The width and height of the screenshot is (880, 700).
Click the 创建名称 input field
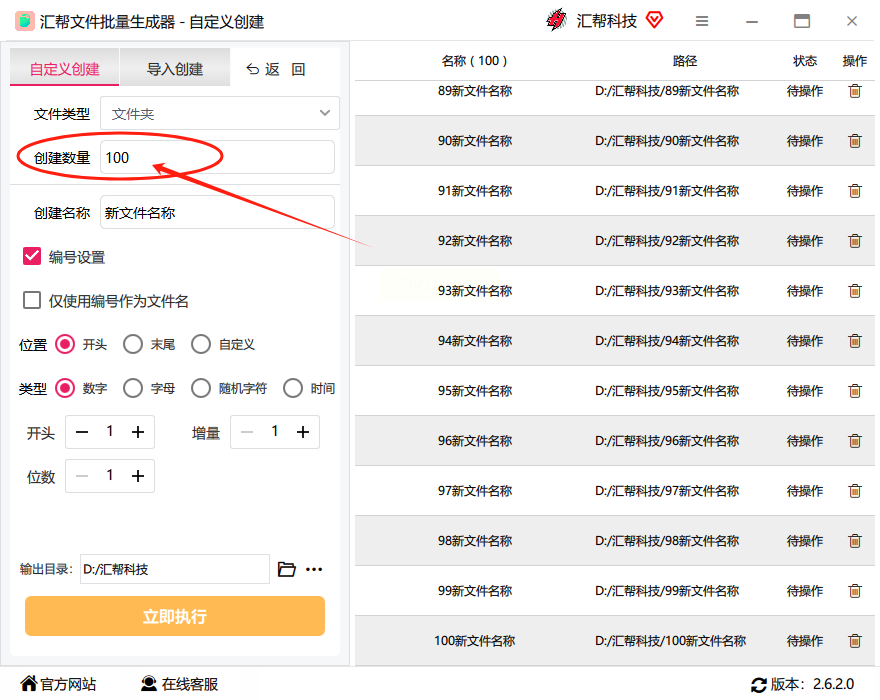click(218, 212)
